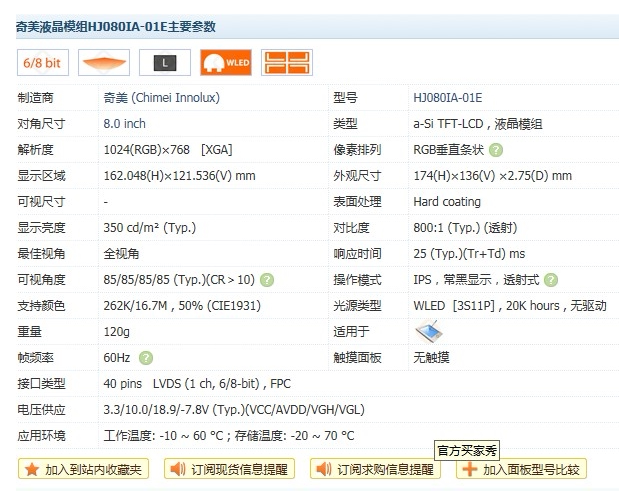619x491 pixels.
Task: Click the 电压供应 row label
Action: tap(41, 410)
